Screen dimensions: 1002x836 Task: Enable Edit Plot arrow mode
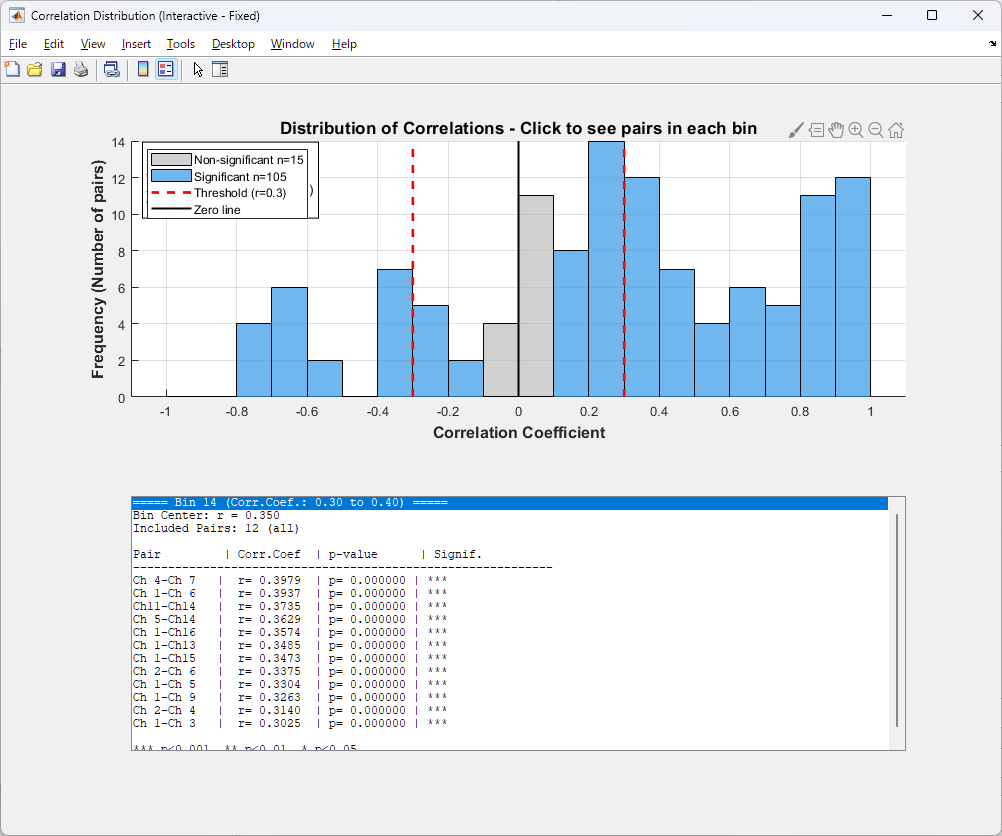point(198,69)
